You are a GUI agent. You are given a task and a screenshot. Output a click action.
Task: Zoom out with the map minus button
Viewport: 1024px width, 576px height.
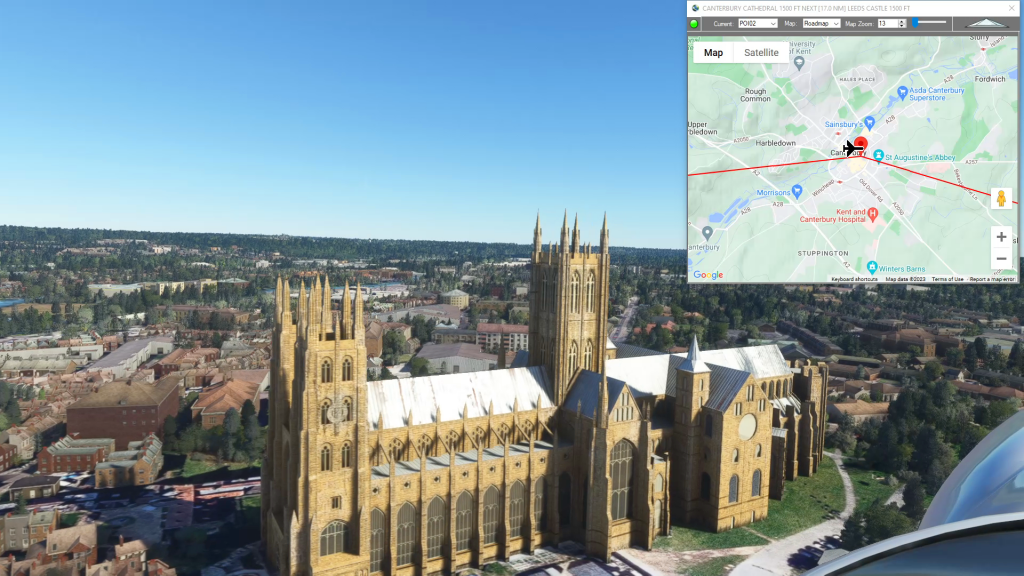[x=1001, y=259]
